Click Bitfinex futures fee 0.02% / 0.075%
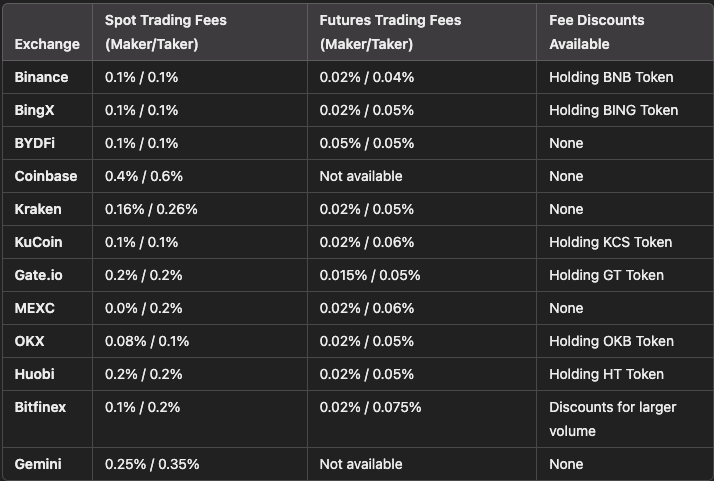 [x=370, y=407]
